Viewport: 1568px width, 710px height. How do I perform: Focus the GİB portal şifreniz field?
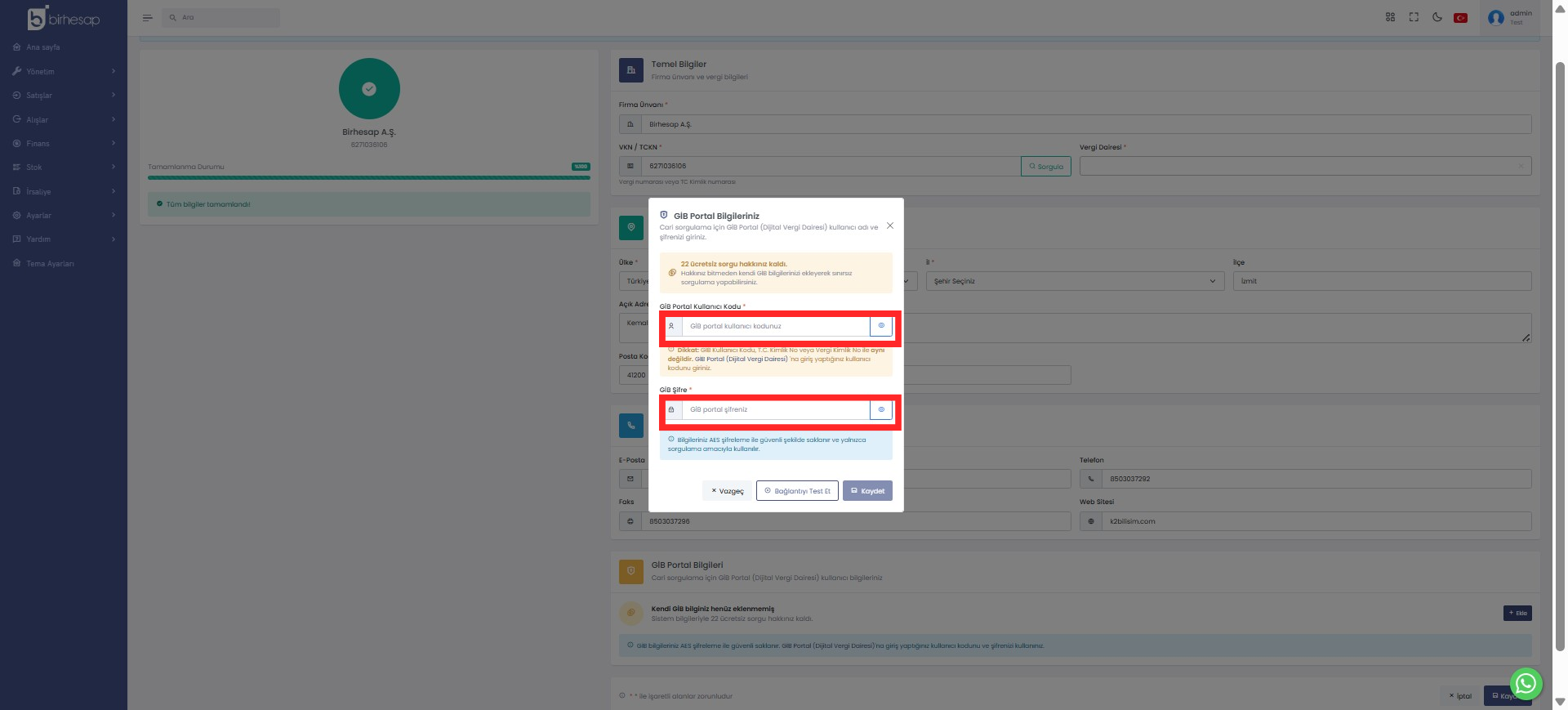(x=776, y=409)
